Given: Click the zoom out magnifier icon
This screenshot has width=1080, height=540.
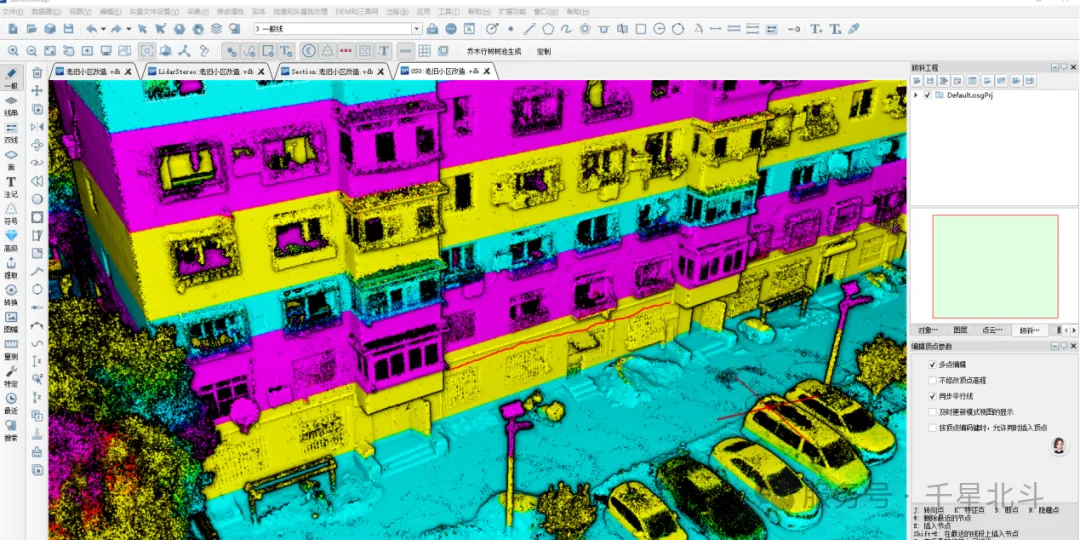Looking at the screenshot, I should (32, 51).
